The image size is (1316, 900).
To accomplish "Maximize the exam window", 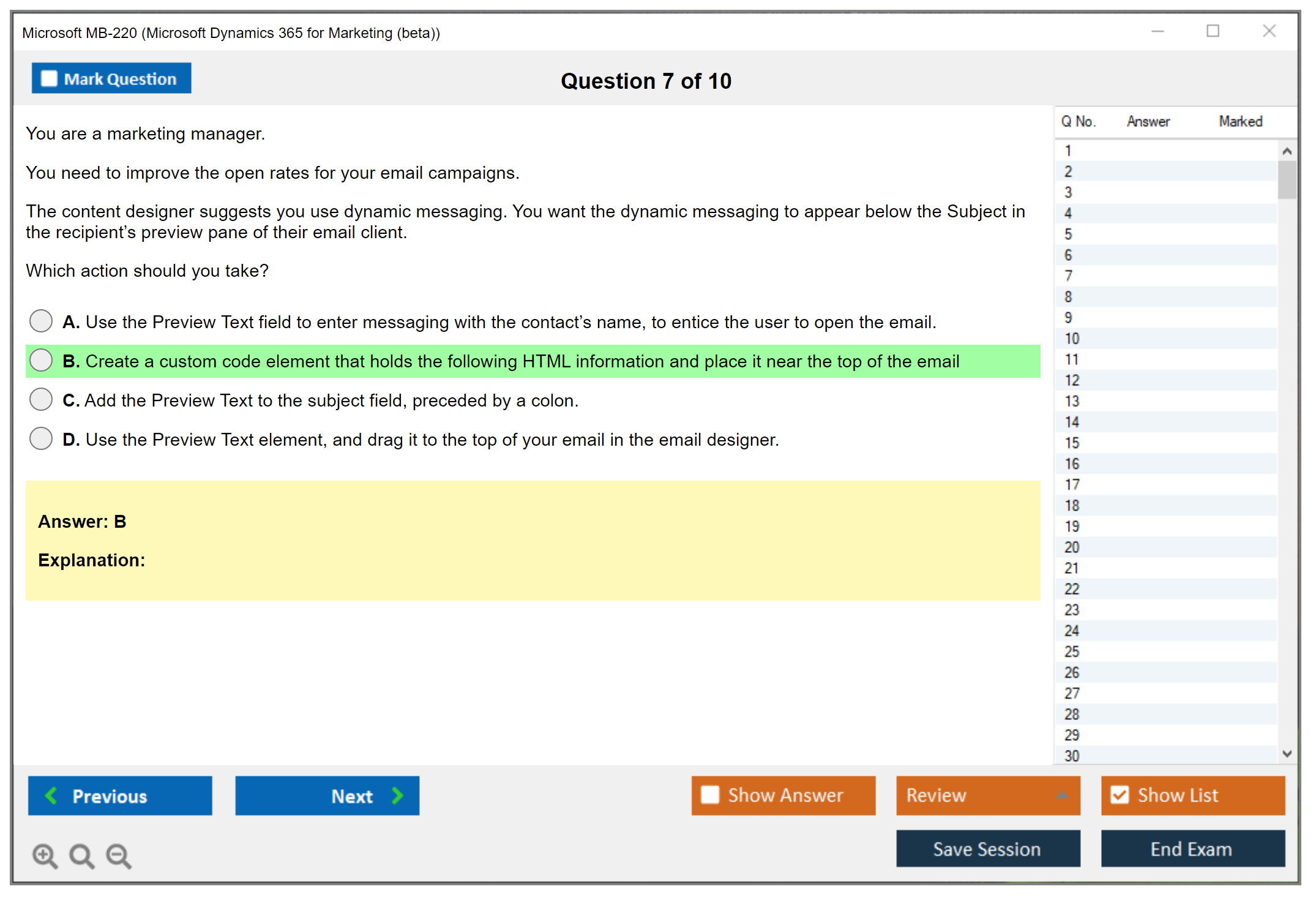I will (x=1213, y=31).
